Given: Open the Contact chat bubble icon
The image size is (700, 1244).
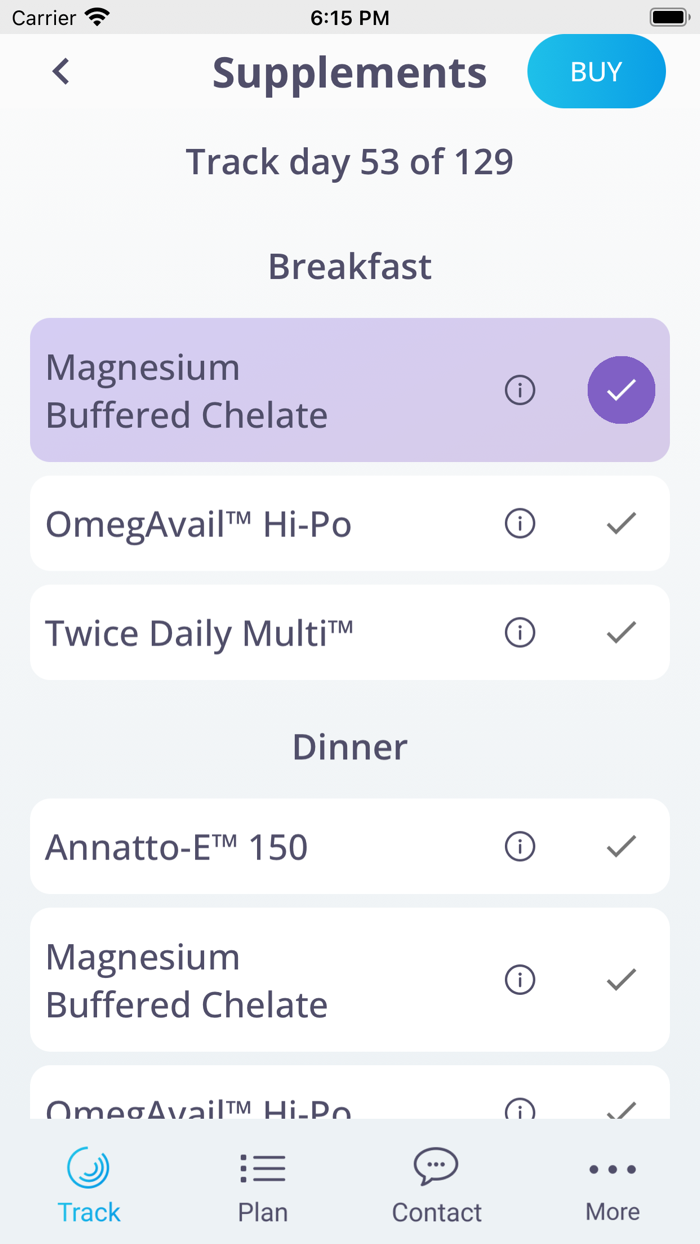Looking at the screenshot, I should [x=436, y=1167].
